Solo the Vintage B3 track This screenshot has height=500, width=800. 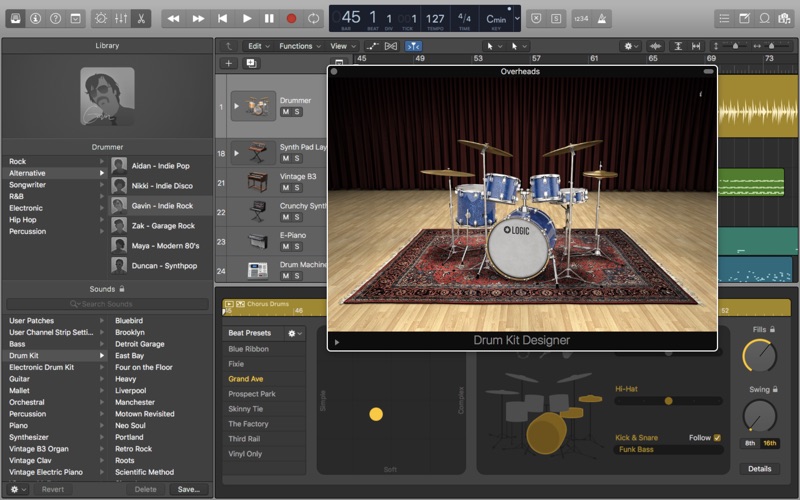pyautogui.click(x=297, y=188)
